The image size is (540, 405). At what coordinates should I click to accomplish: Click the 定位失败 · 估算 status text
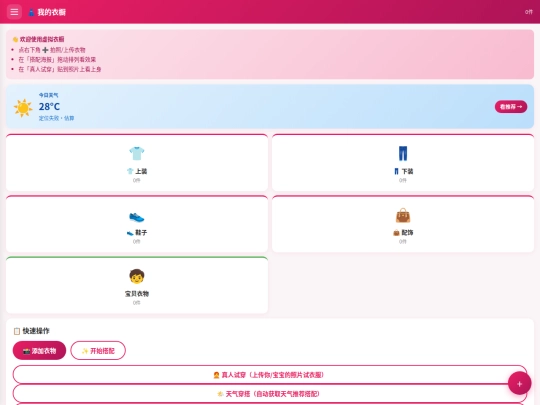pos(56,118)
